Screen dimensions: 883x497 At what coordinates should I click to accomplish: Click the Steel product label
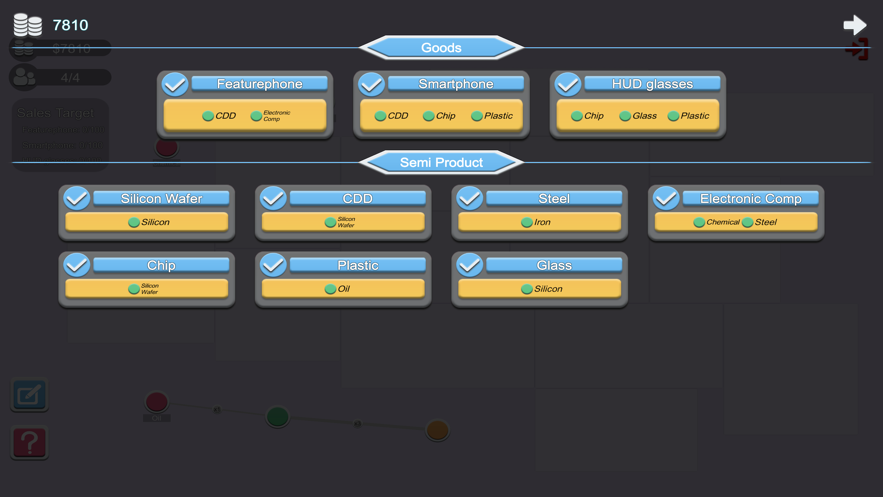[x=554, y=198]
